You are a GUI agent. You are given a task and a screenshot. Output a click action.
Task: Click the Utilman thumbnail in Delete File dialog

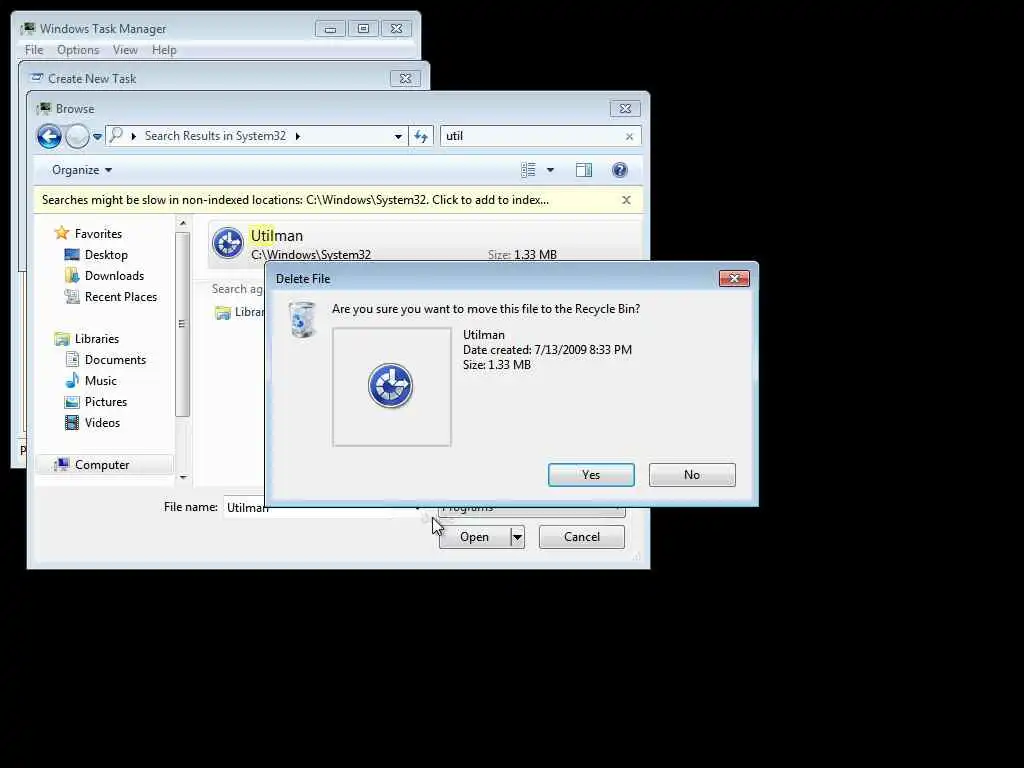(x=391, y=387)
